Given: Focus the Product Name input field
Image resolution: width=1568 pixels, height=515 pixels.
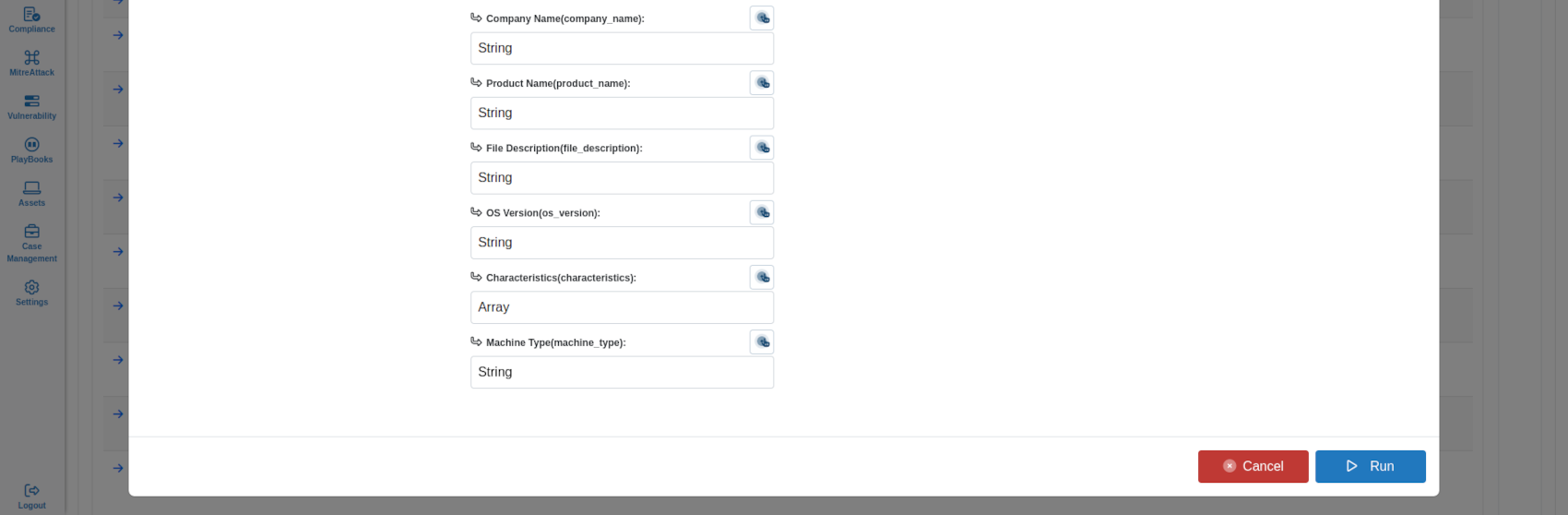Looking at the screenshot, I should tap(622, 113).
